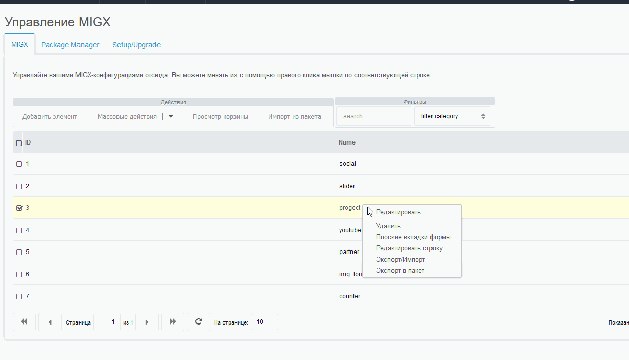629x360 pixels.
Task: Choose the third context menu entry
Action: click(412, 237)
